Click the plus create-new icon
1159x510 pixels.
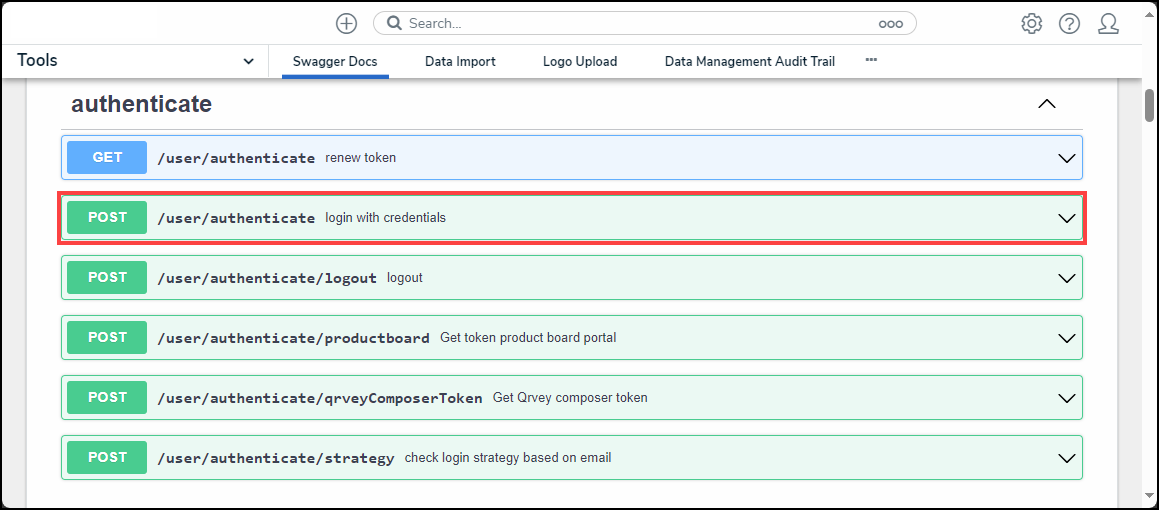click(x=346, y=24)
